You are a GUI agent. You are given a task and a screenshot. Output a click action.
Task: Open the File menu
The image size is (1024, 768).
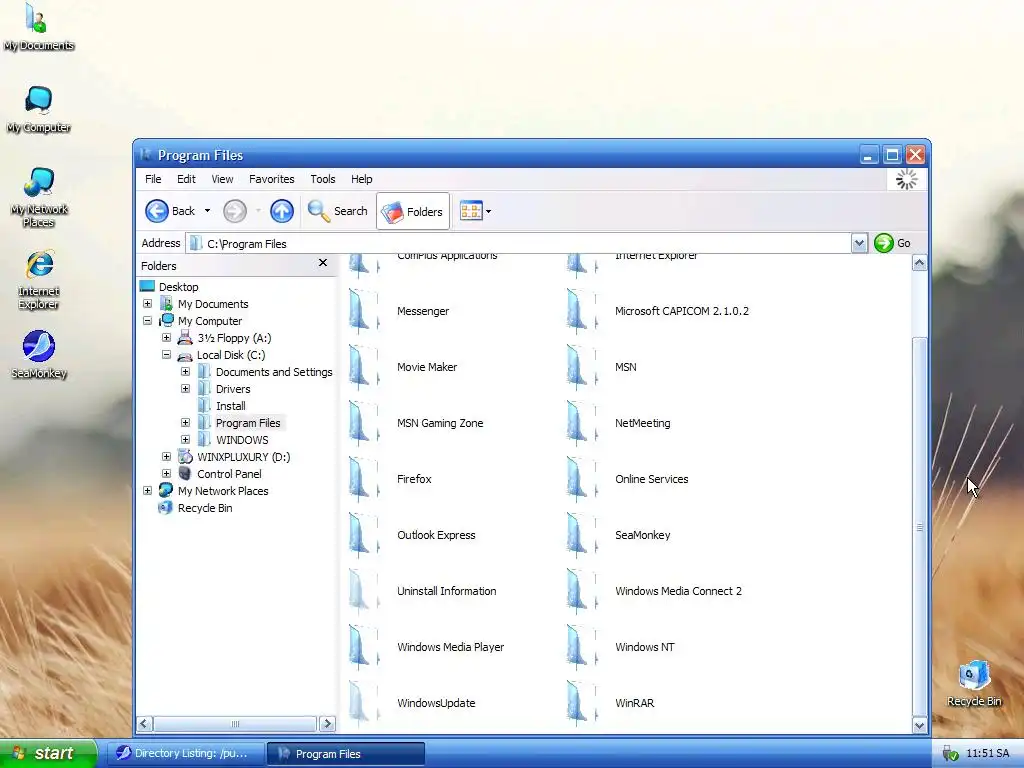(153, 179)
